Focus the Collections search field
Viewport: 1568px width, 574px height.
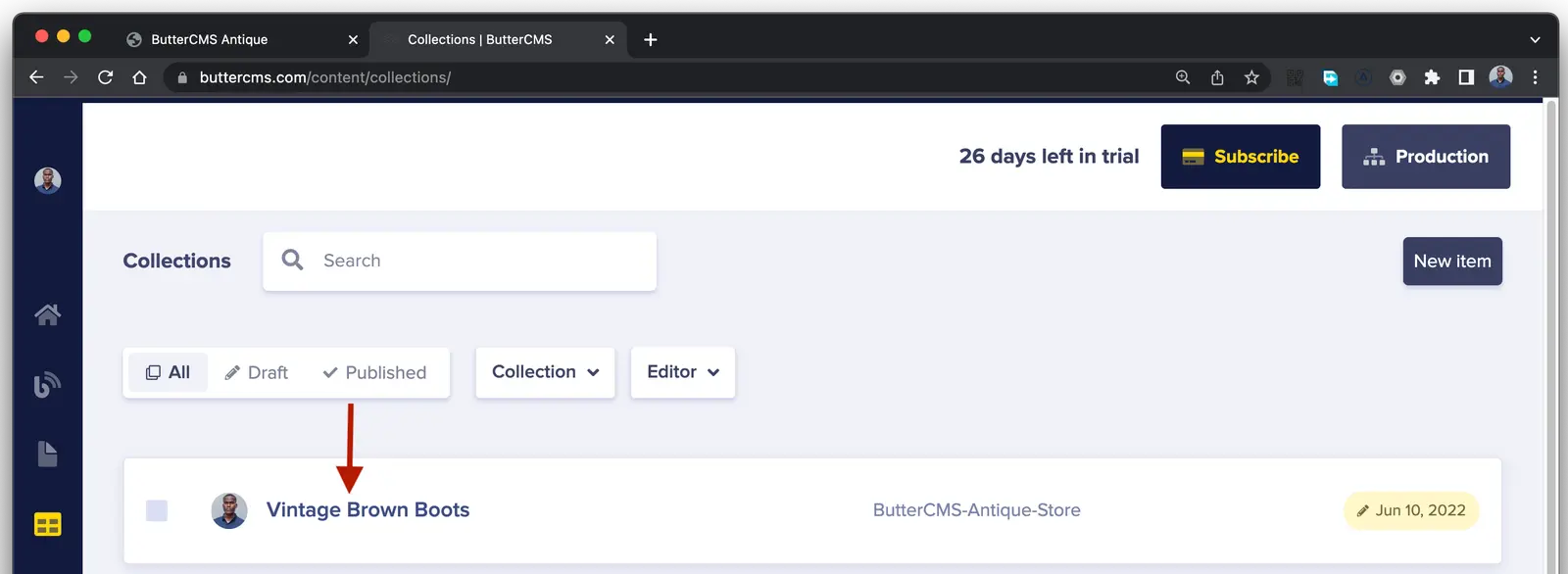[460, 262]
